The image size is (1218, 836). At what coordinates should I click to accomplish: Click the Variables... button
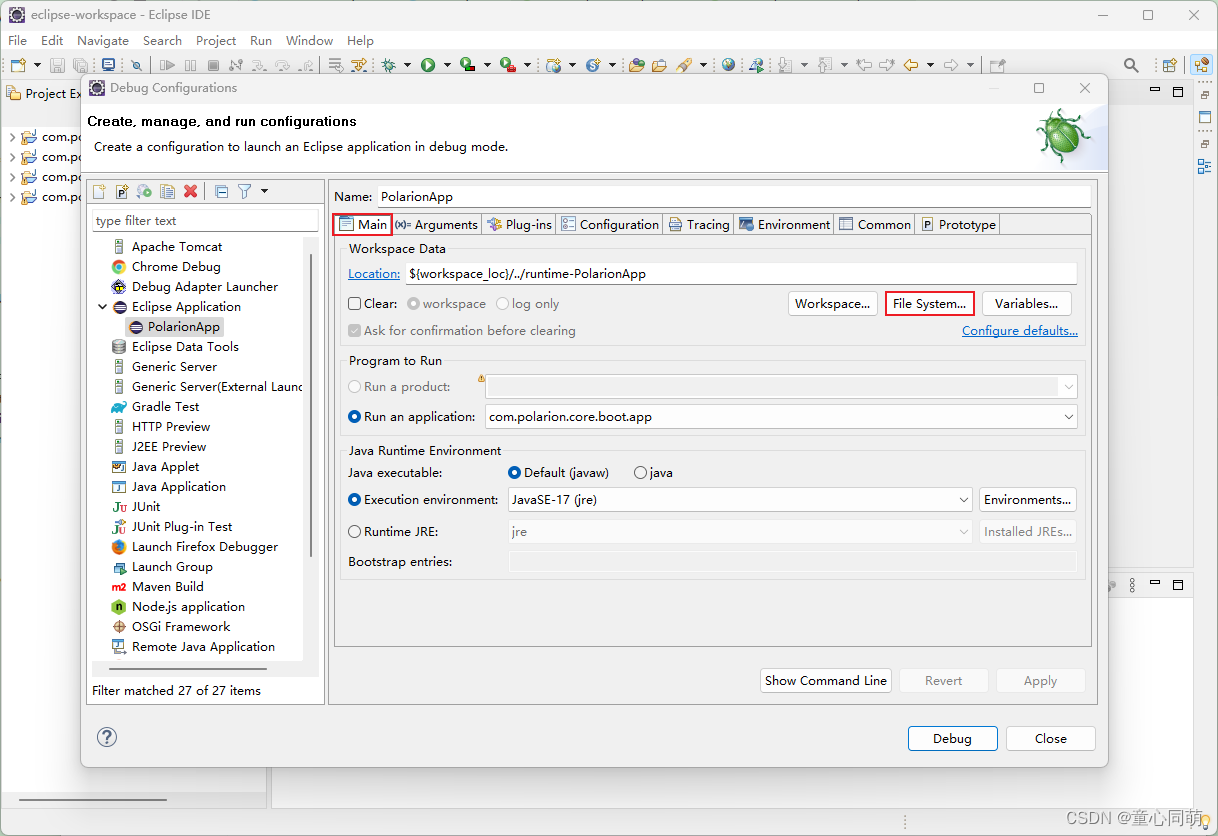click(x=1026, y=303)
